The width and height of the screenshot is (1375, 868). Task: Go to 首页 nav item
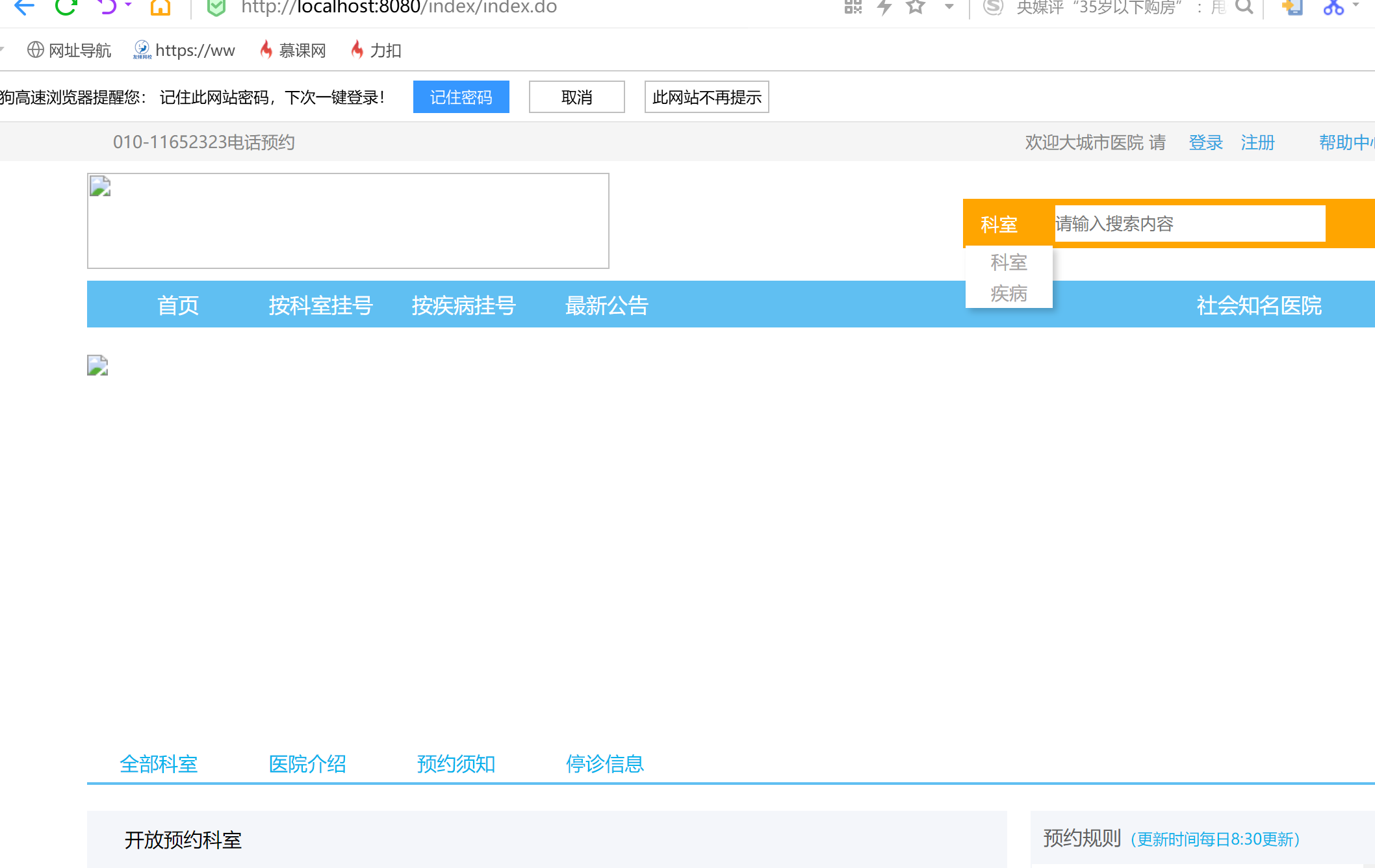tap(178, 305)
